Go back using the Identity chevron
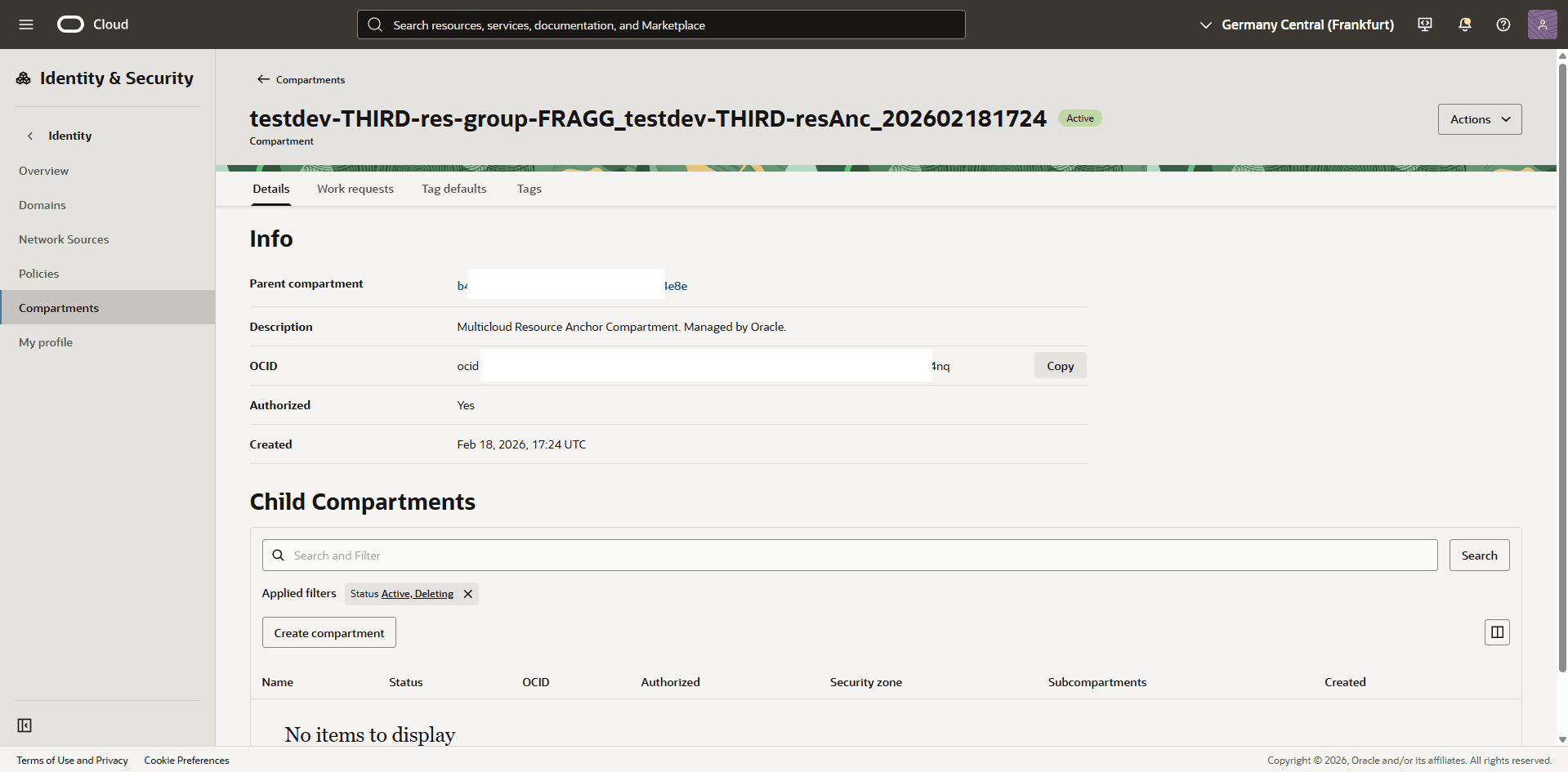The image size is (1568, 772). pyautogui.click(x=30, y=136)
